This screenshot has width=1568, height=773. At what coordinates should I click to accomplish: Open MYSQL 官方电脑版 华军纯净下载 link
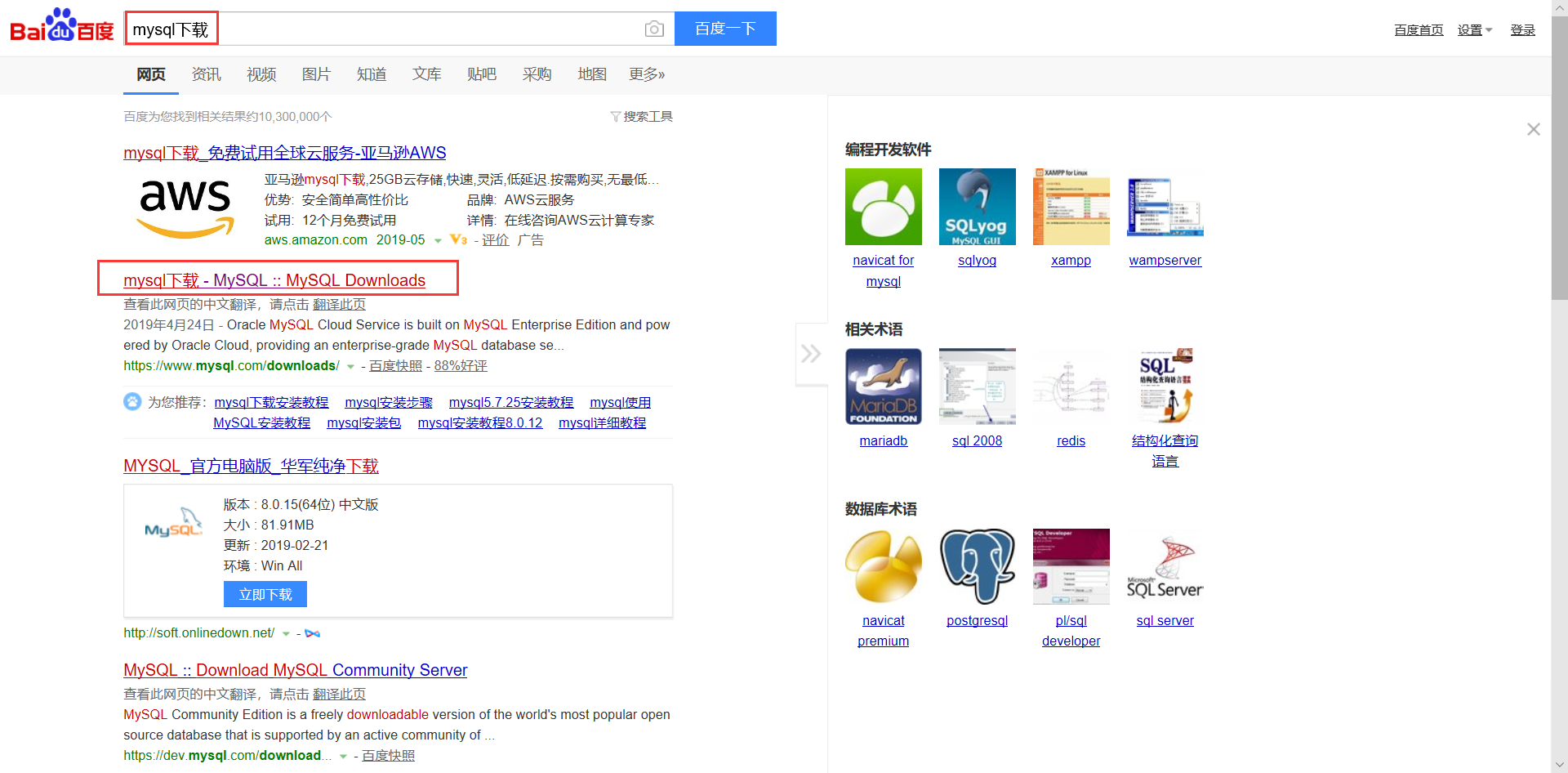click(x=251, y=466)
